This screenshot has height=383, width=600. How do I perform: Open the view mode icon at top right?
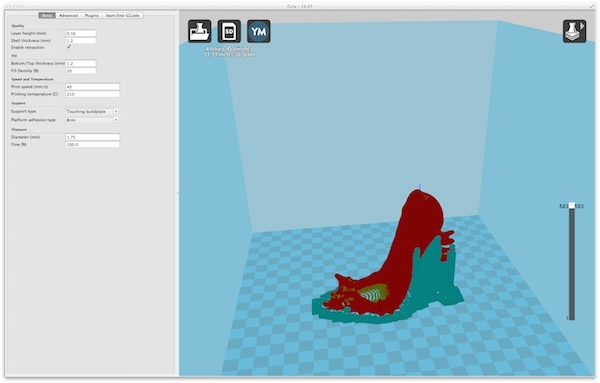tap(574, 31)
